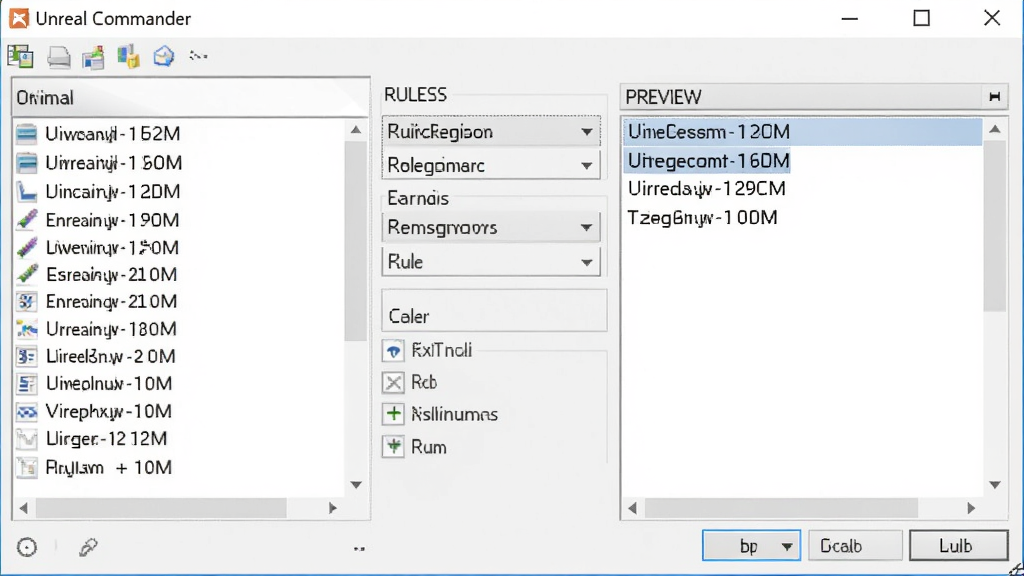The image size is (1024, 576).
Task: Click left list scroll down arrow
Action: 356,485
